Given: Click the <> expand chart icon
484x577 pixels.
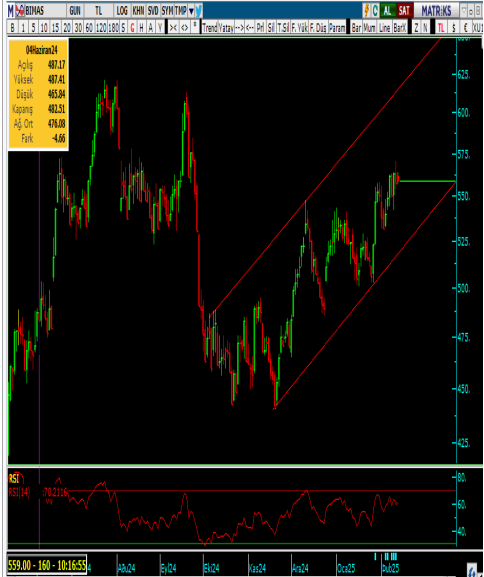Looking at the screenshot, I should pos(184,27).
